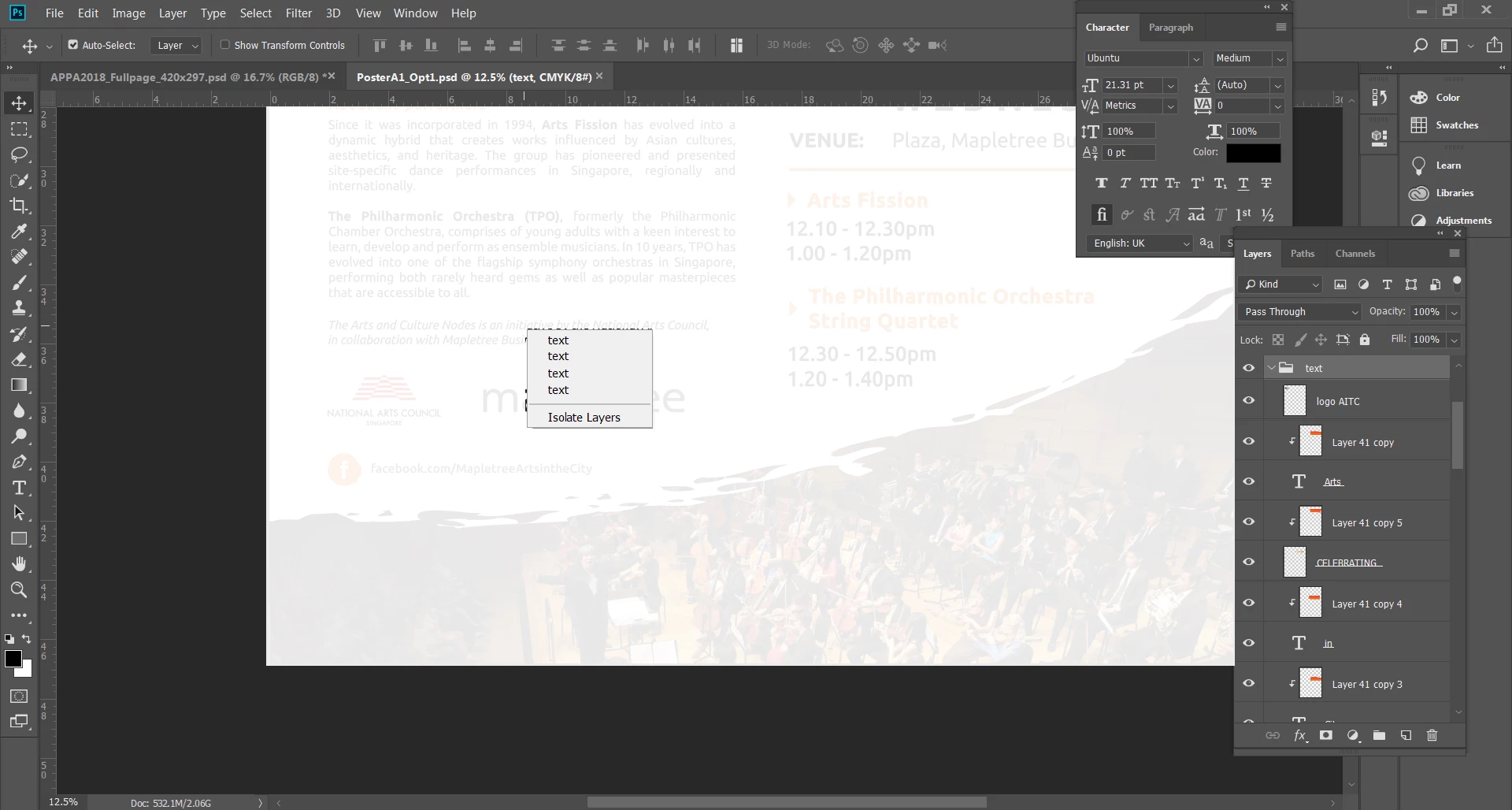Viewport: 1512px width, 810px height.
Task: Open the Search icon in options bar
Action: [x=1420, y=46]
